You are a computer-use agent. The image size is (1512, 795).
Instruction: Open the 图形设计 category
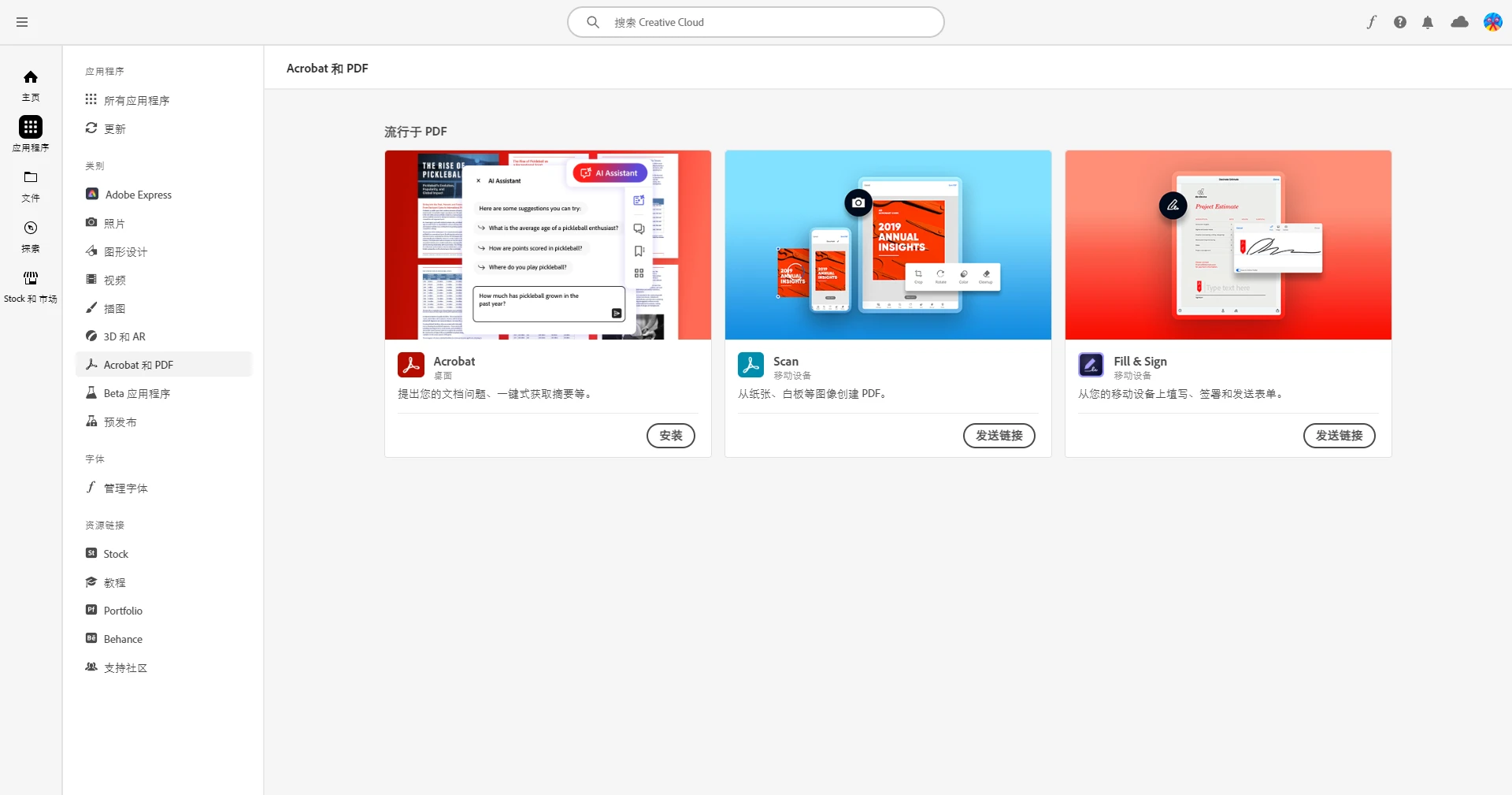[x=164, y=251]
